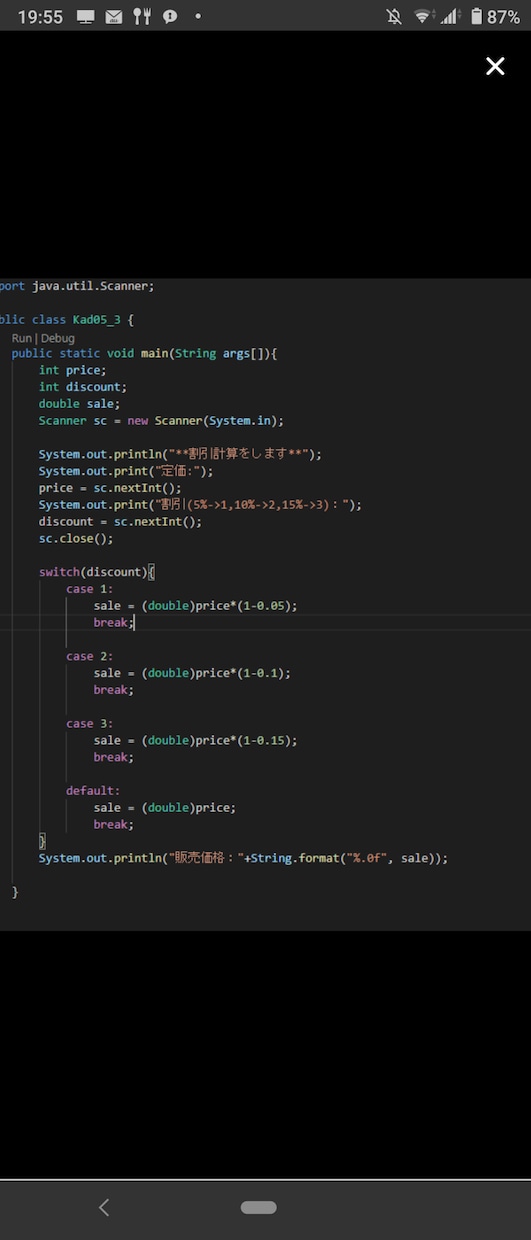Image resolution: width=531 pixels, height=1240 pixels.
Task: Tap the cellular signal icon
Action: [x=449, y=16]
